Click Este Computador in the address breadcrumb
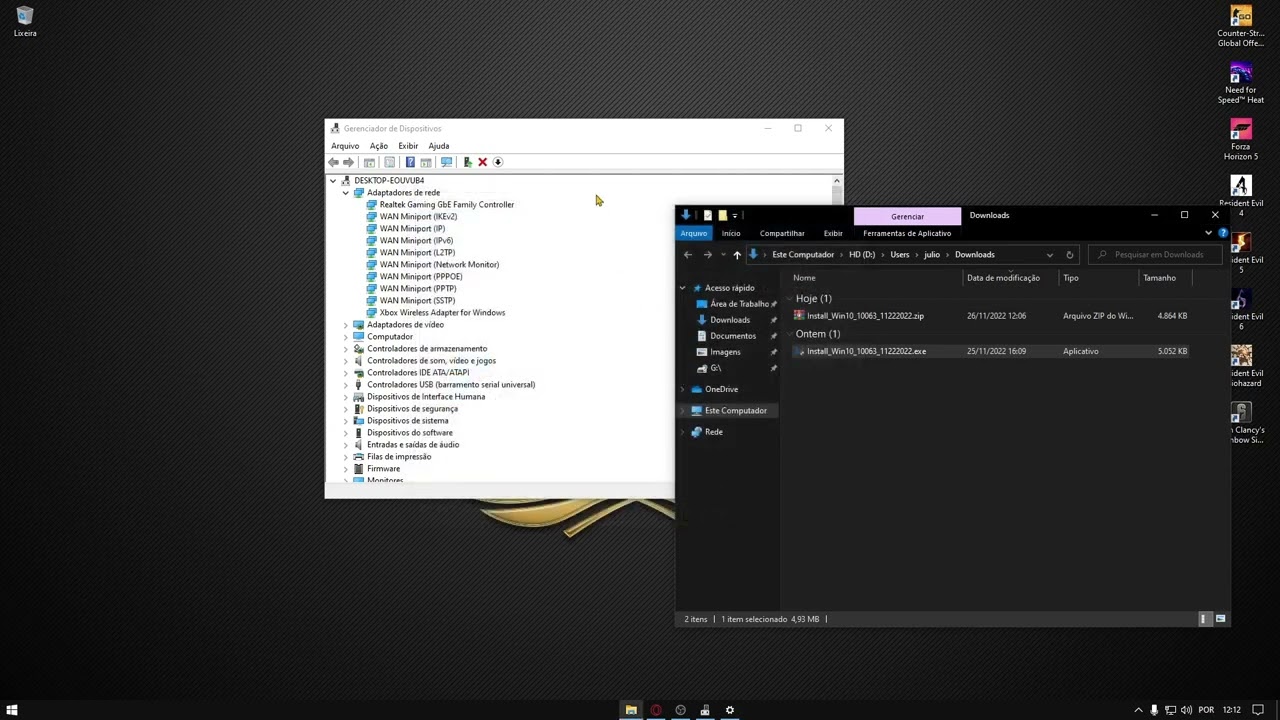 coord(803,255)
